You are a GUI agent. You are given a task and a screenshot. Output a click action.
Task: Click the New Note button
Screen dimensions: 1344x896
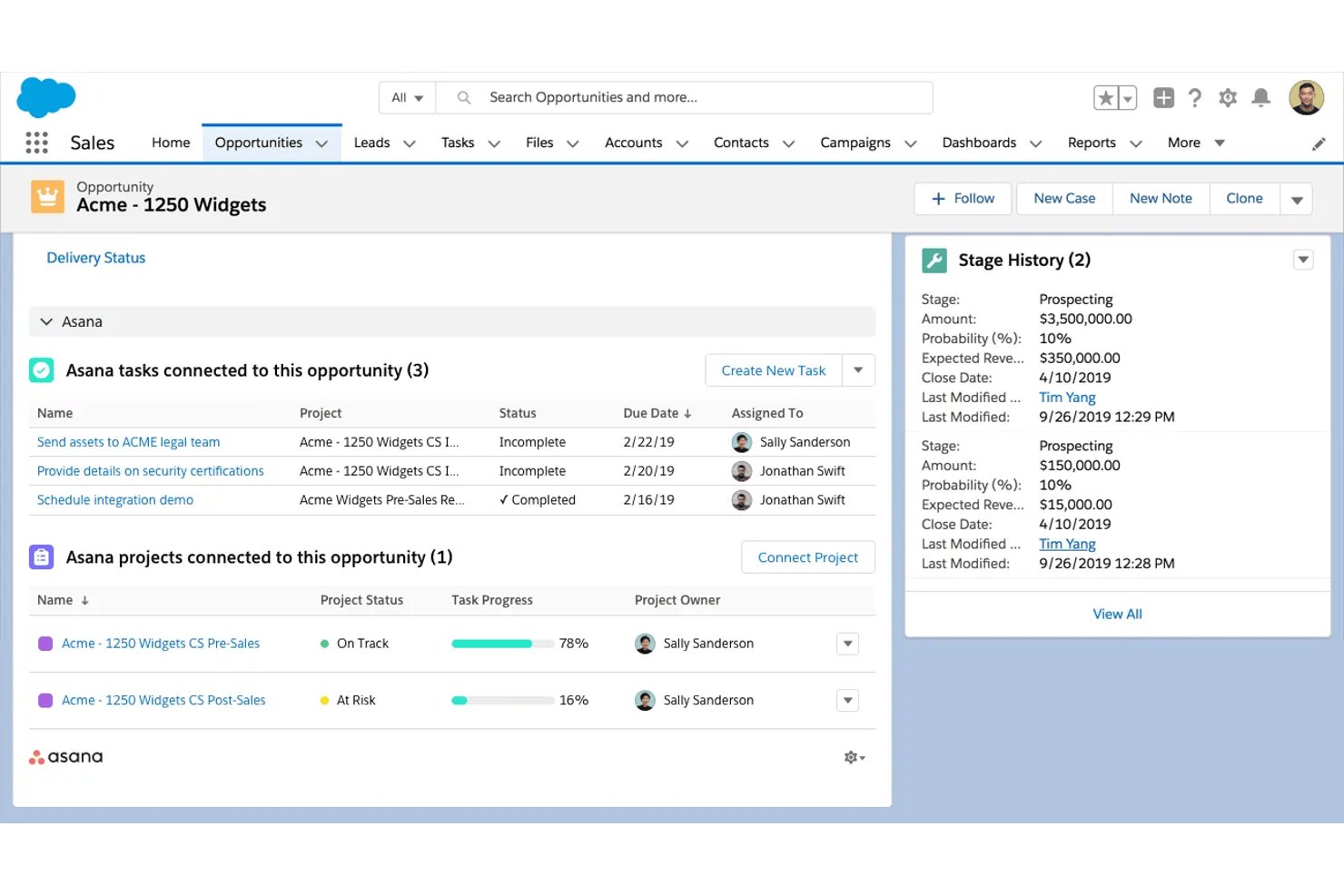1161,199
